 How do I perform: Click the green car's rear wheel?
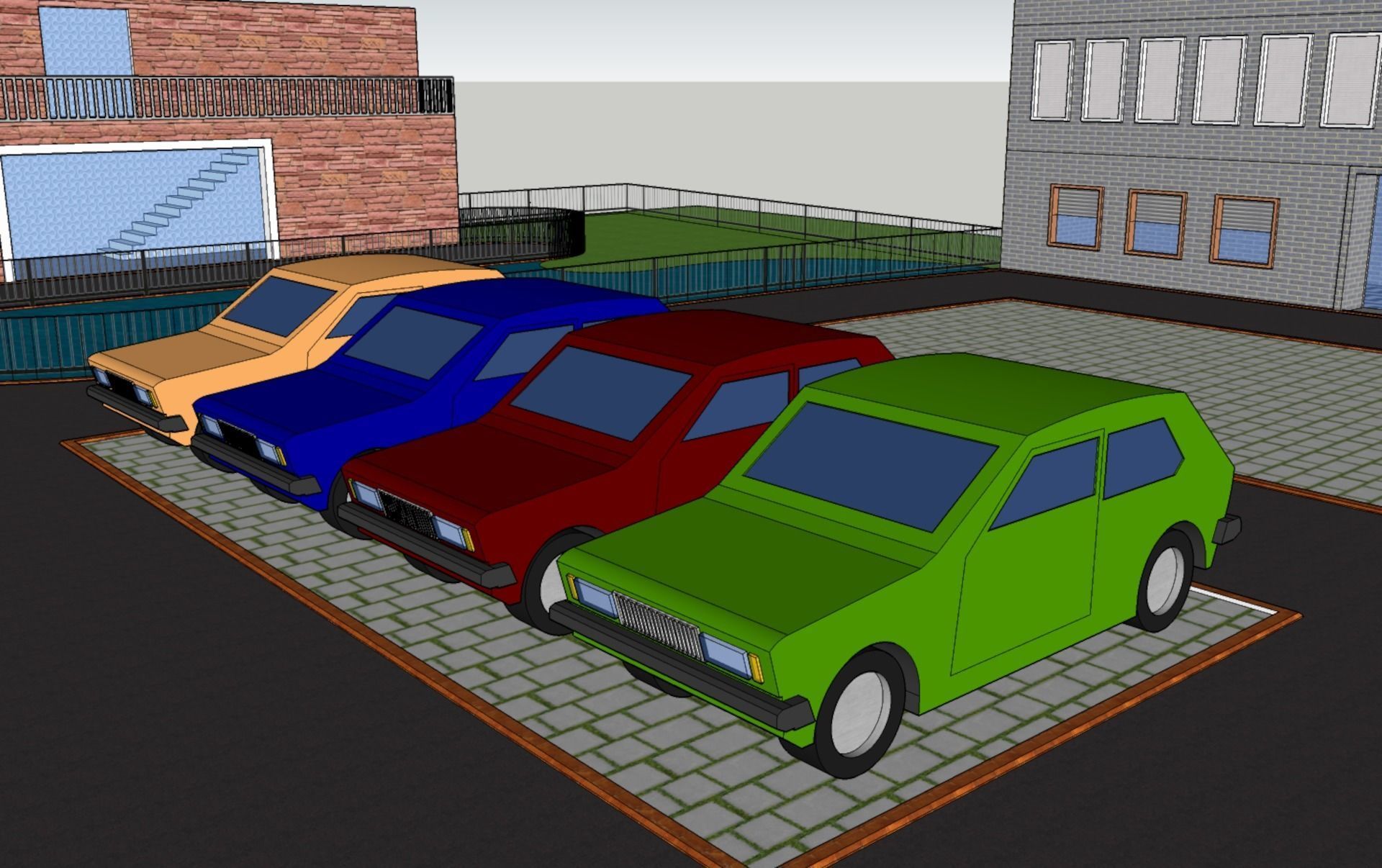(x=1165, y=580)
